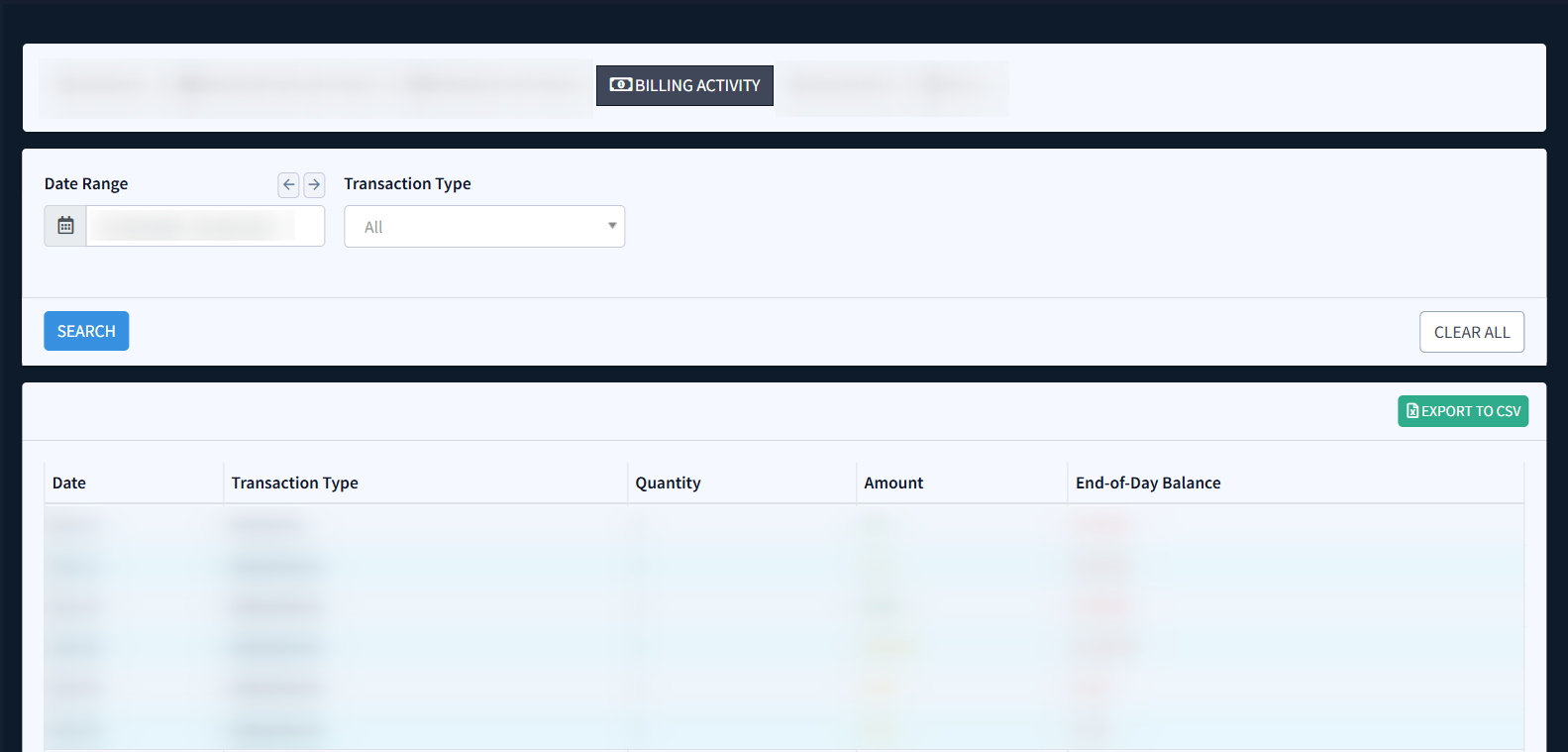This screenshot has width=1568, height=752.
Task: Click the Transaction Type filter label
Action: 407,184
